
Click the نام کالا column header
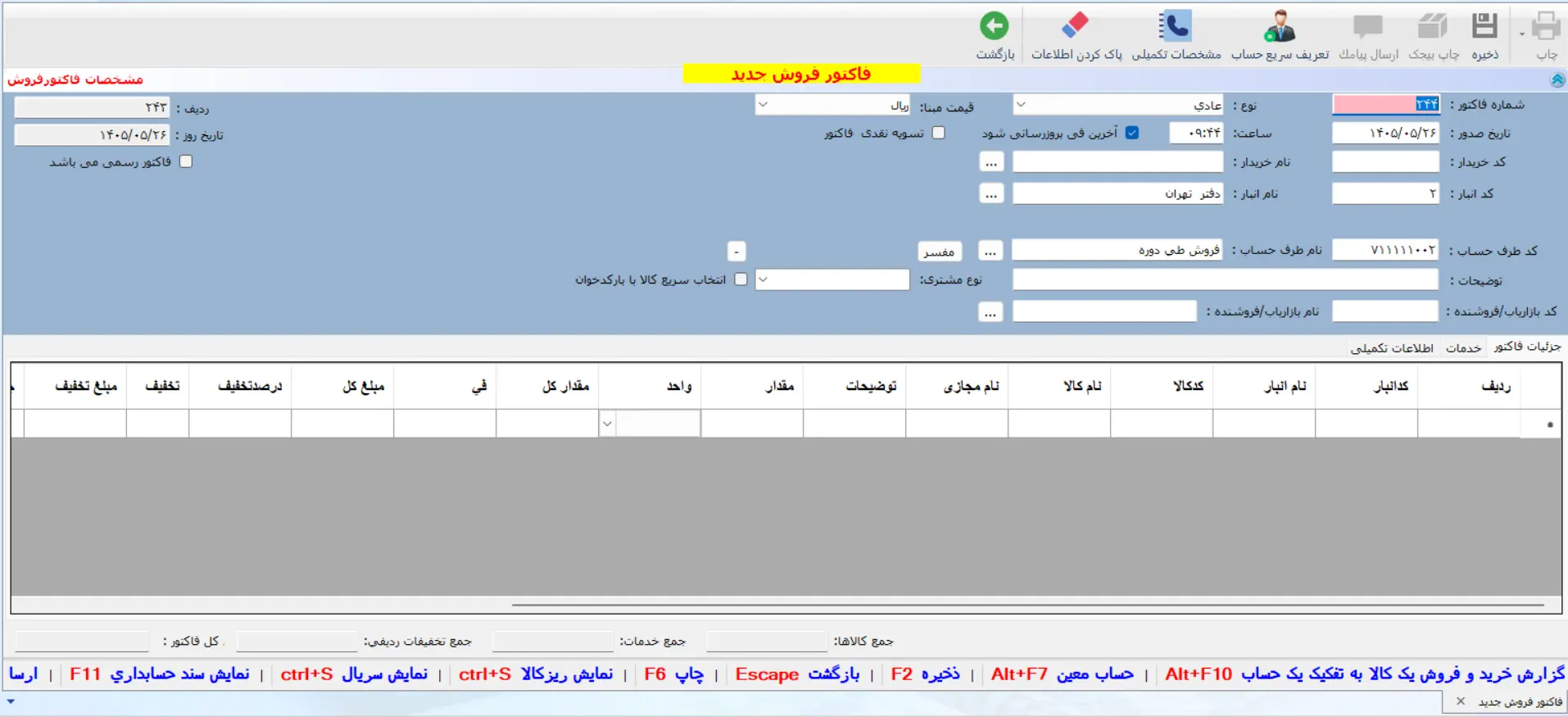pyautogui.click(x=1059, y=385)
